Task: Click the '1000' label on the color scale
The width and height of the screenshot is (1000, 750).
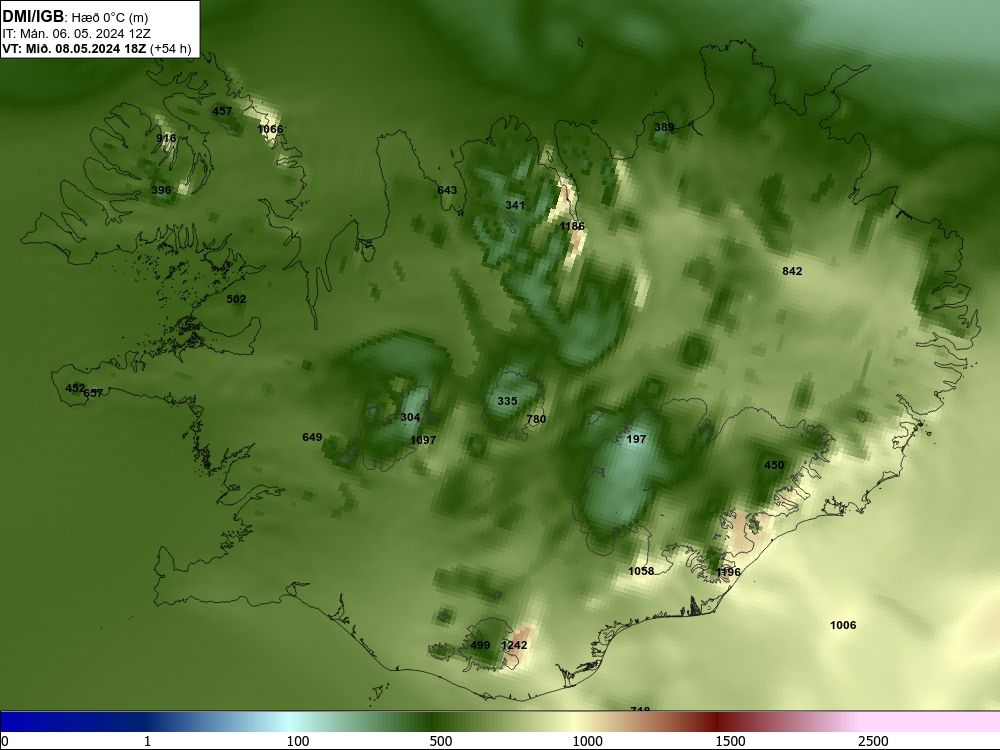Action: [587, 741]
